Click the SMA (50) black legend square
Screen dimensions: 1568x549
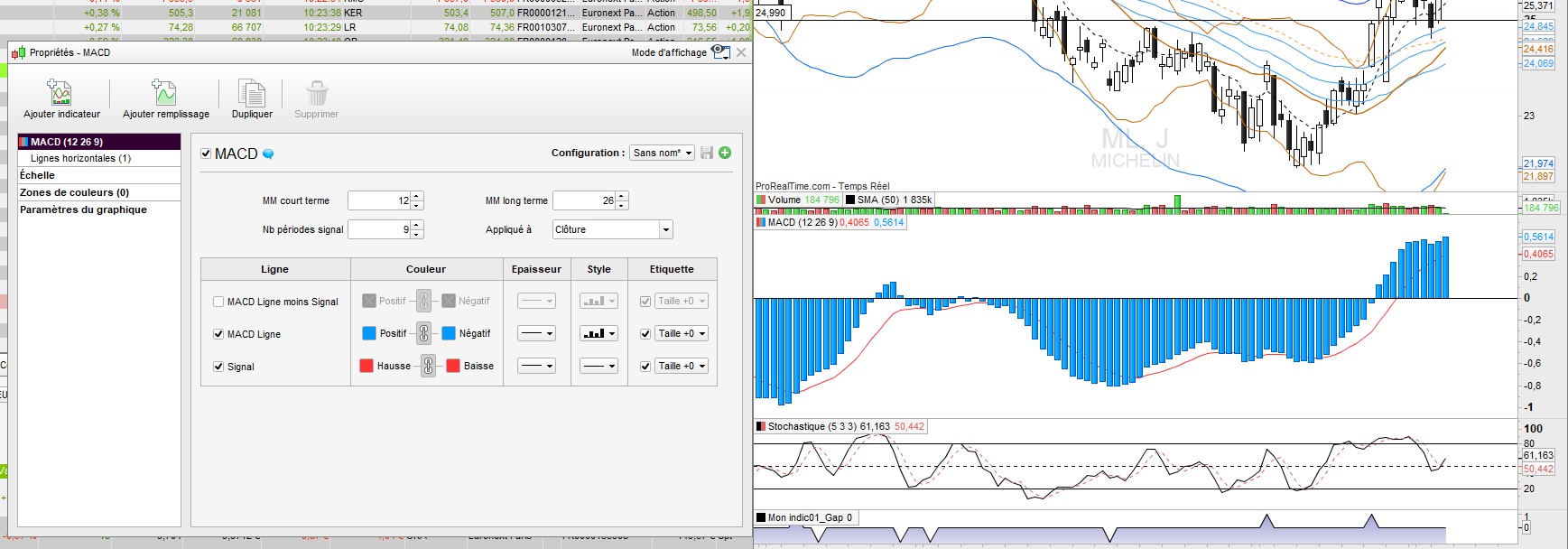point(850,200)
